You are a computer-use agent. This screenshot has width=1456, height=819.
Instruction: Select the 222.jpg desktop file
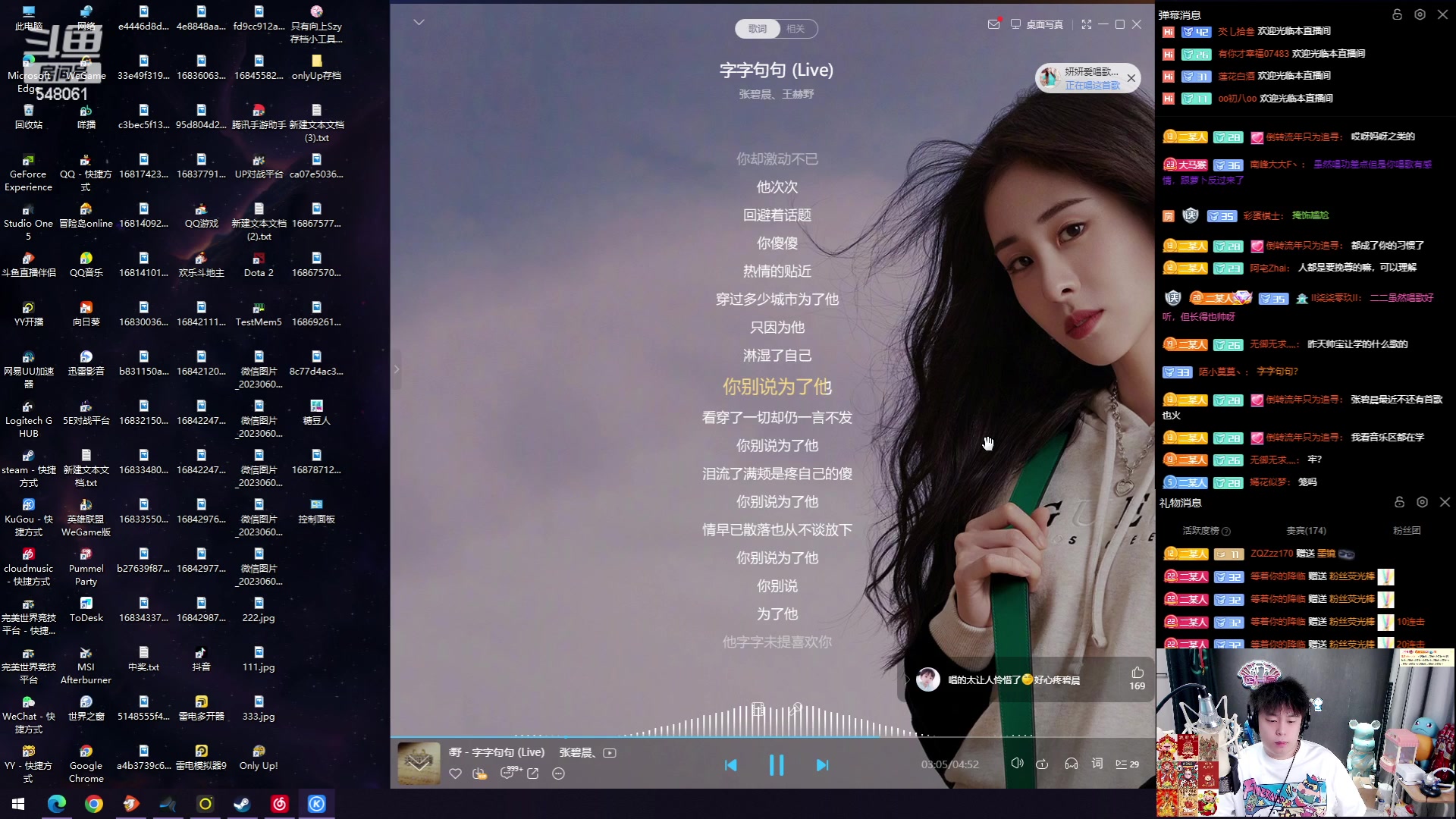click(x=259, y=610)
